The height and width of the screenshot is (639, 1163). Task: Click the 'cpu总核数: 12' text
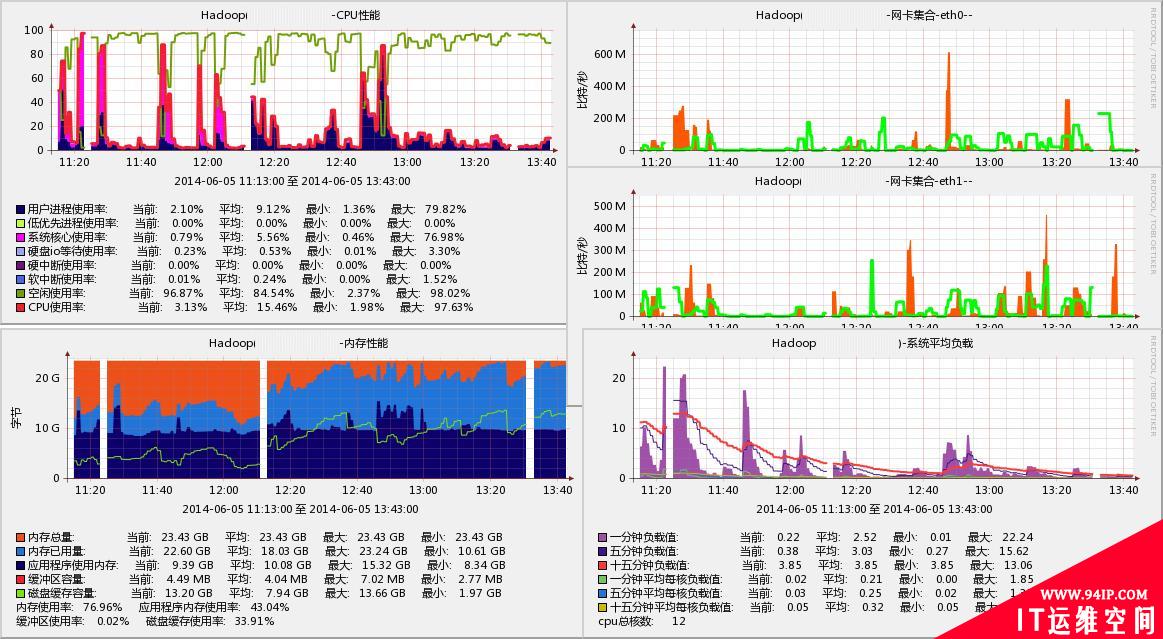tap(642, 621)
